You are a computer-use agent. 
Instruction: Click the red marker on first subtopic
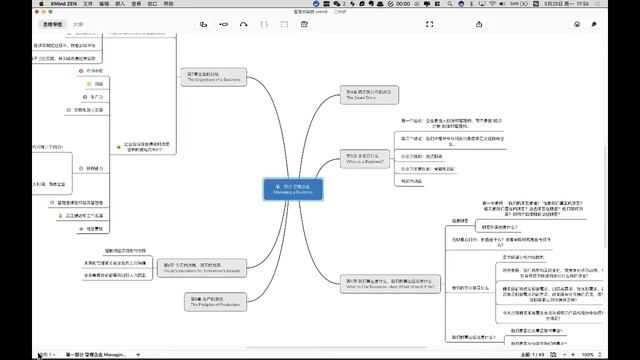coord(81,71)
